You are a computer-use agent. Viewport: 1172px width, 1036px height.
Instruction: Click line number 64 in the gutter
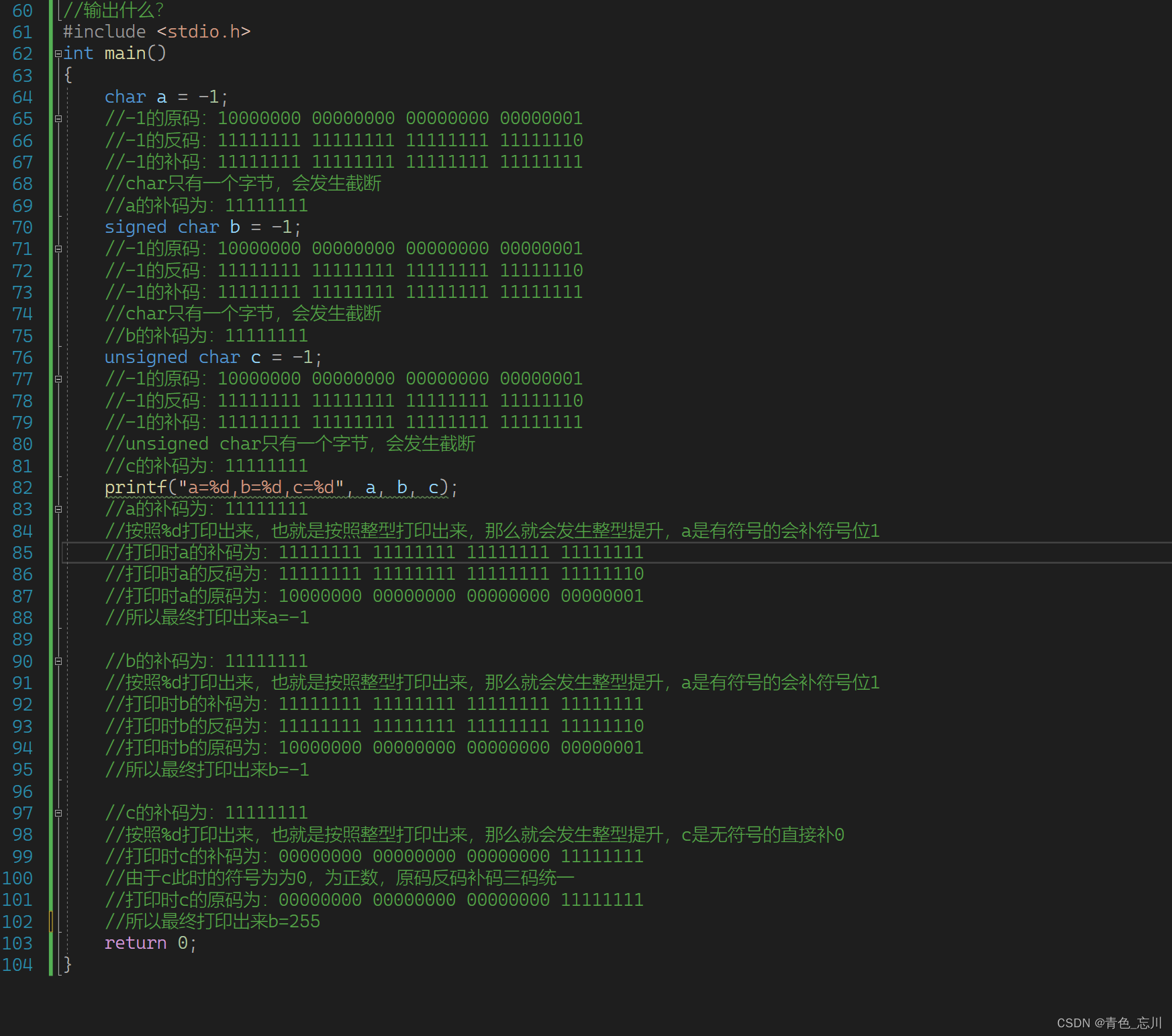coord(22,97)
